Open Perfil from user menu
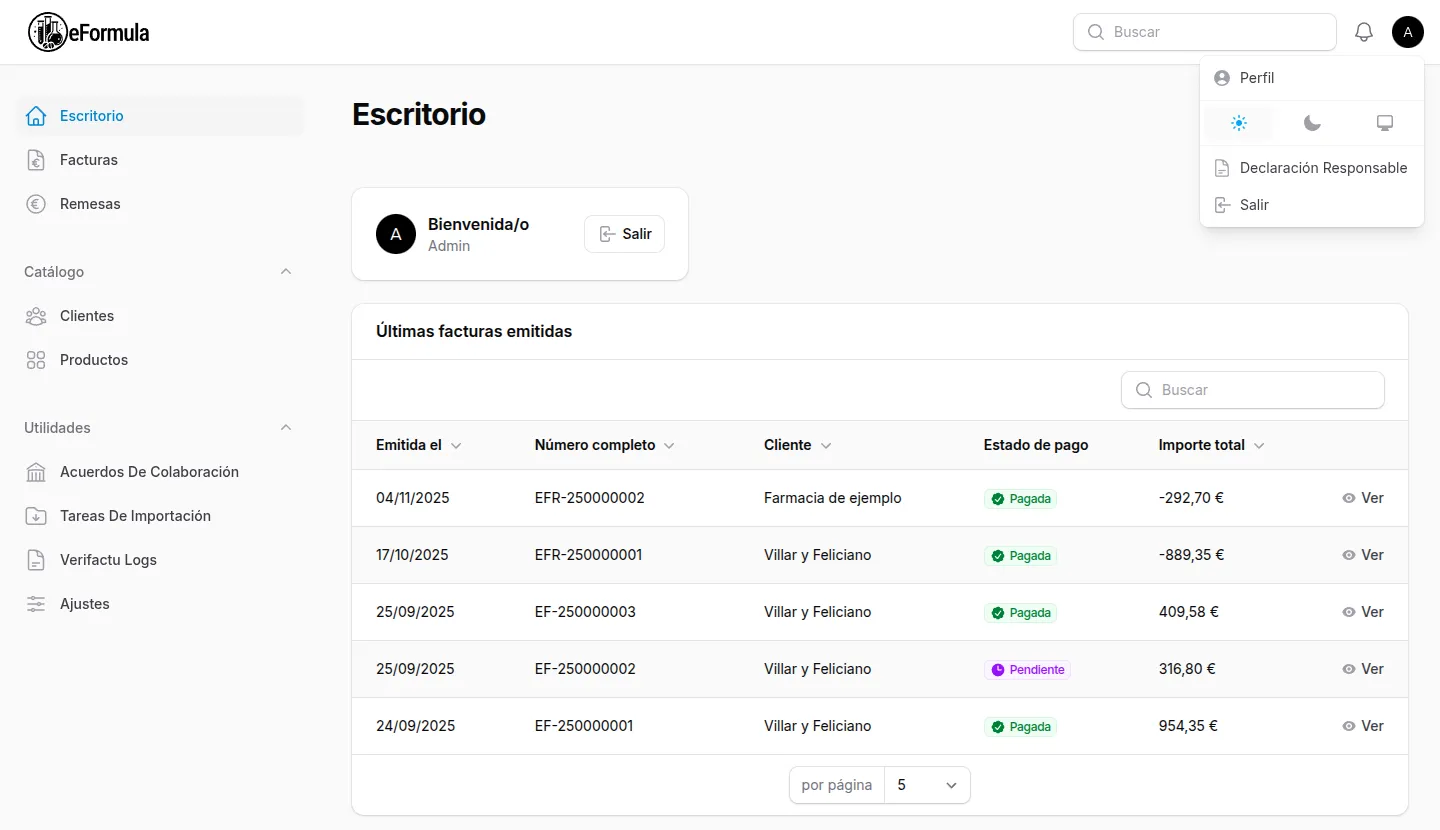Viewport: 1440px width, 830px height. pyautogui.click(x=1312, y=78)
